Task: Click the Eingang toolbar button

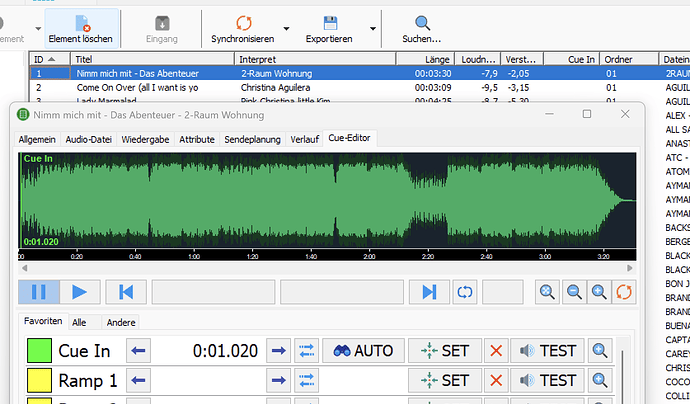Action: click(x=162, y=29)
